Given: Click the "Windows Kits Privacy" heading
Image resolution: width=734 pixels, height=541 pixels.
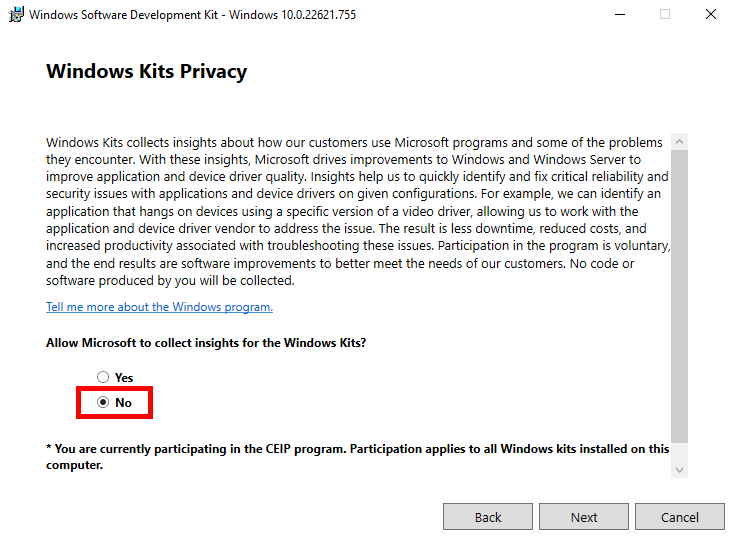Looking at the screenshot, I should [147, 72].
